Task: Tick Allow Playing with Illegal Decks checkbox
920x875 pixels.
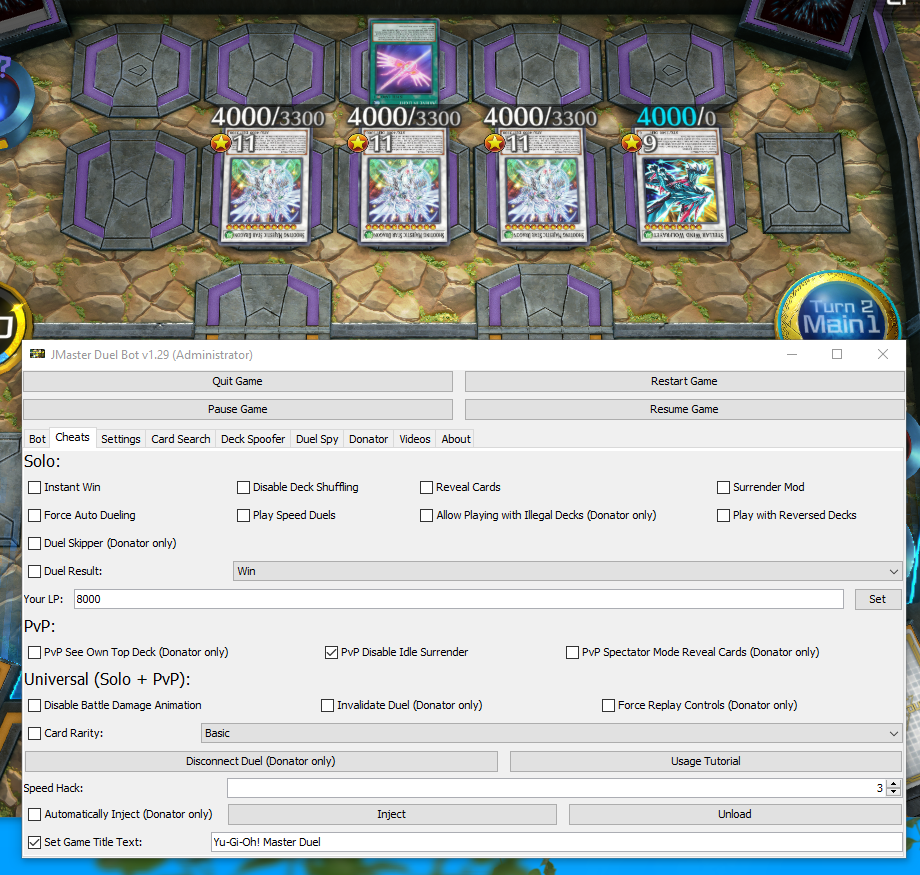Action: [427, 515]
